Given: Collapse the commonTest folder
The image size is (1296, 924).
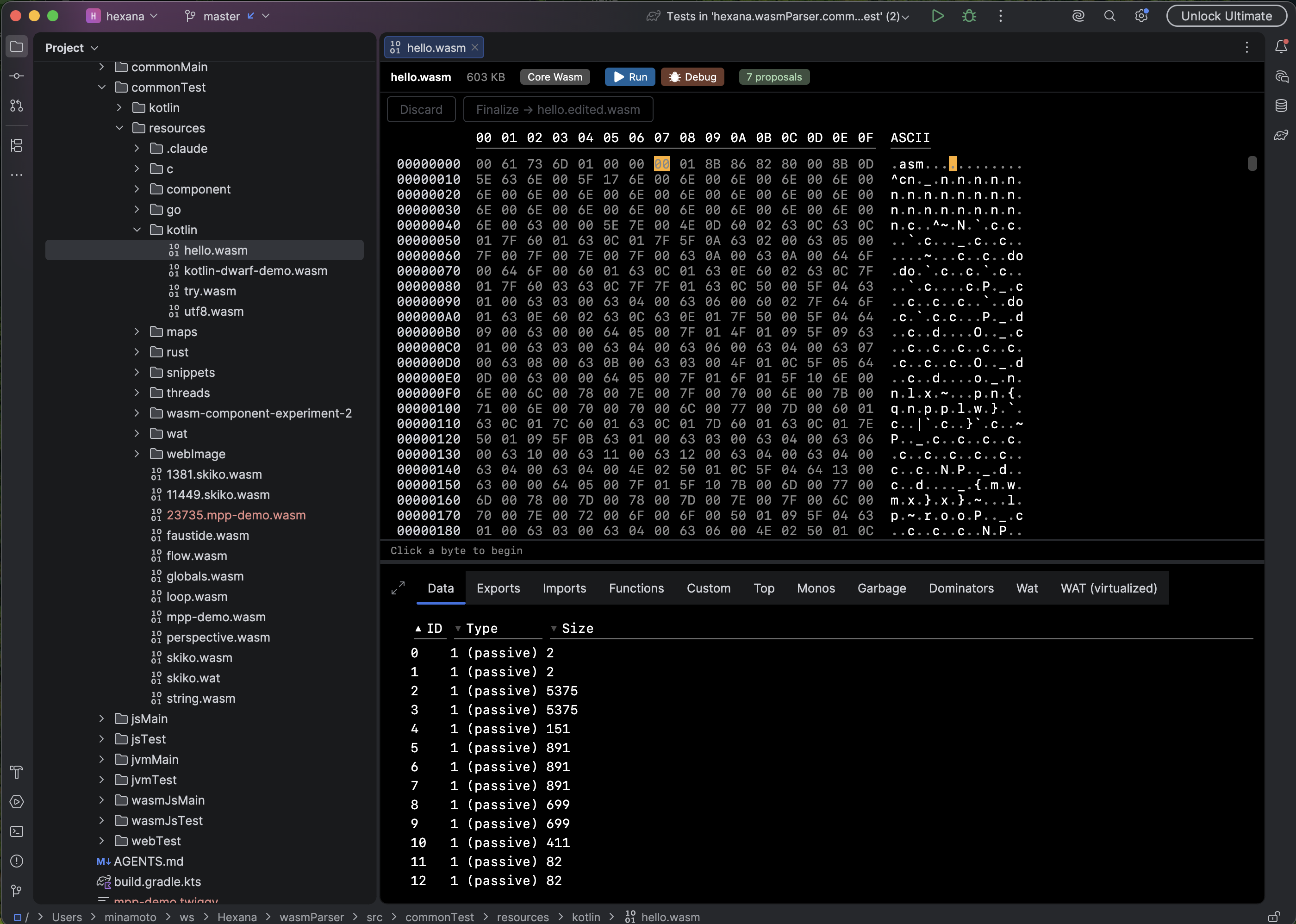Looking at the screenshot, I should point(101,87).
